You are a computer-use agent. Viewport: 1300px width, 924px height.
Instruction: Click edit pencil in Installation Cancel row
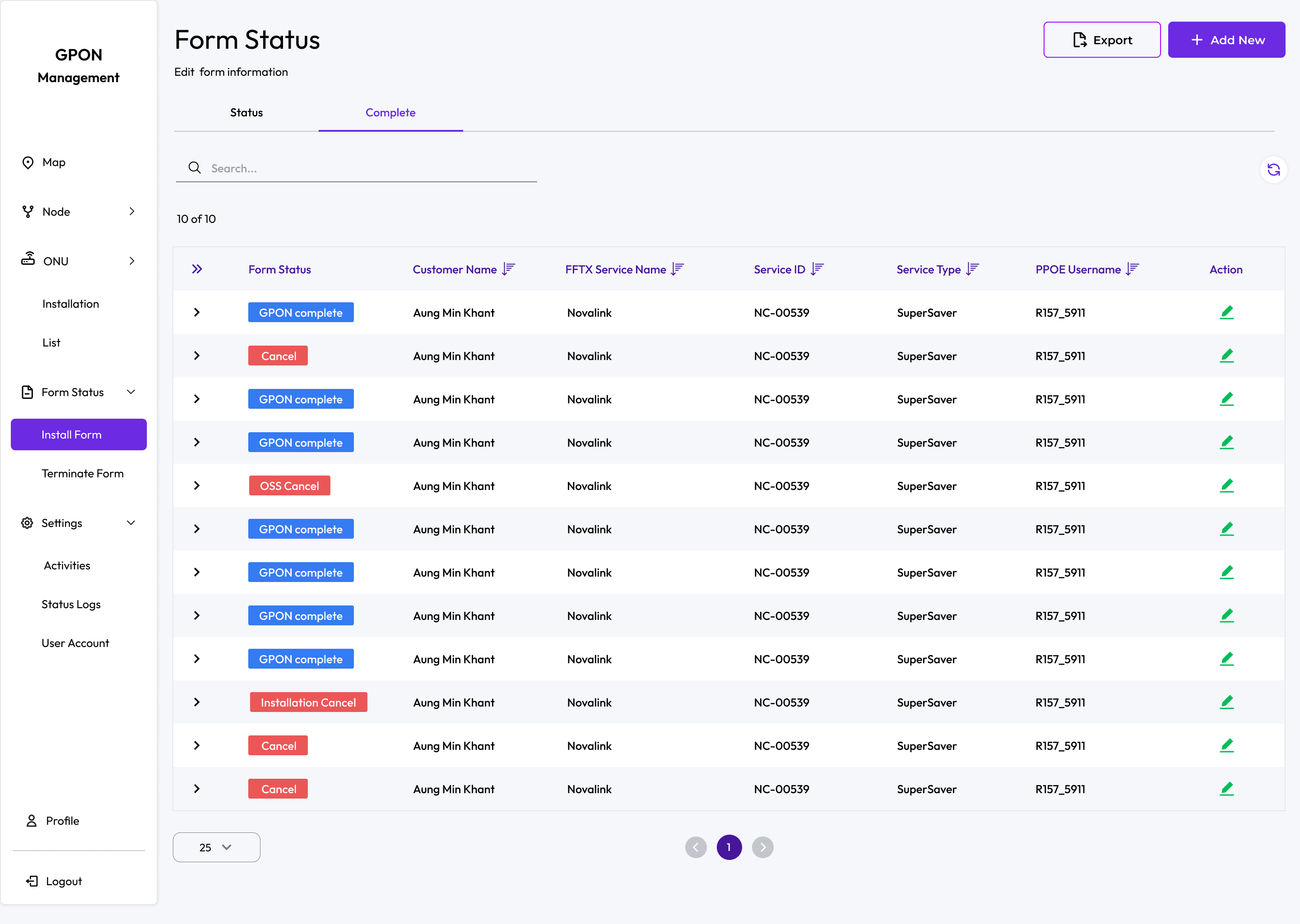click(1226, 702)
